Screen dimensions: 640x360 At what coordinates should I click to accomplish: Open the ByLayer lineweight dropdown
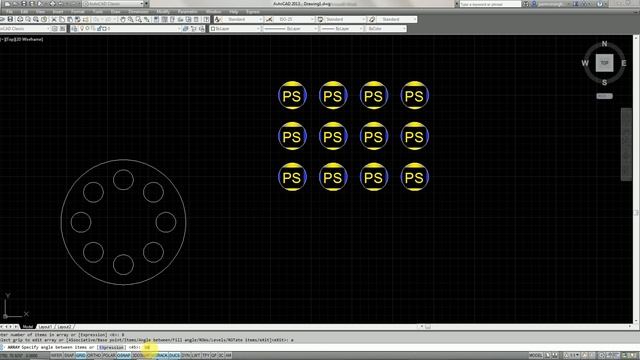(x=342, y=29)
